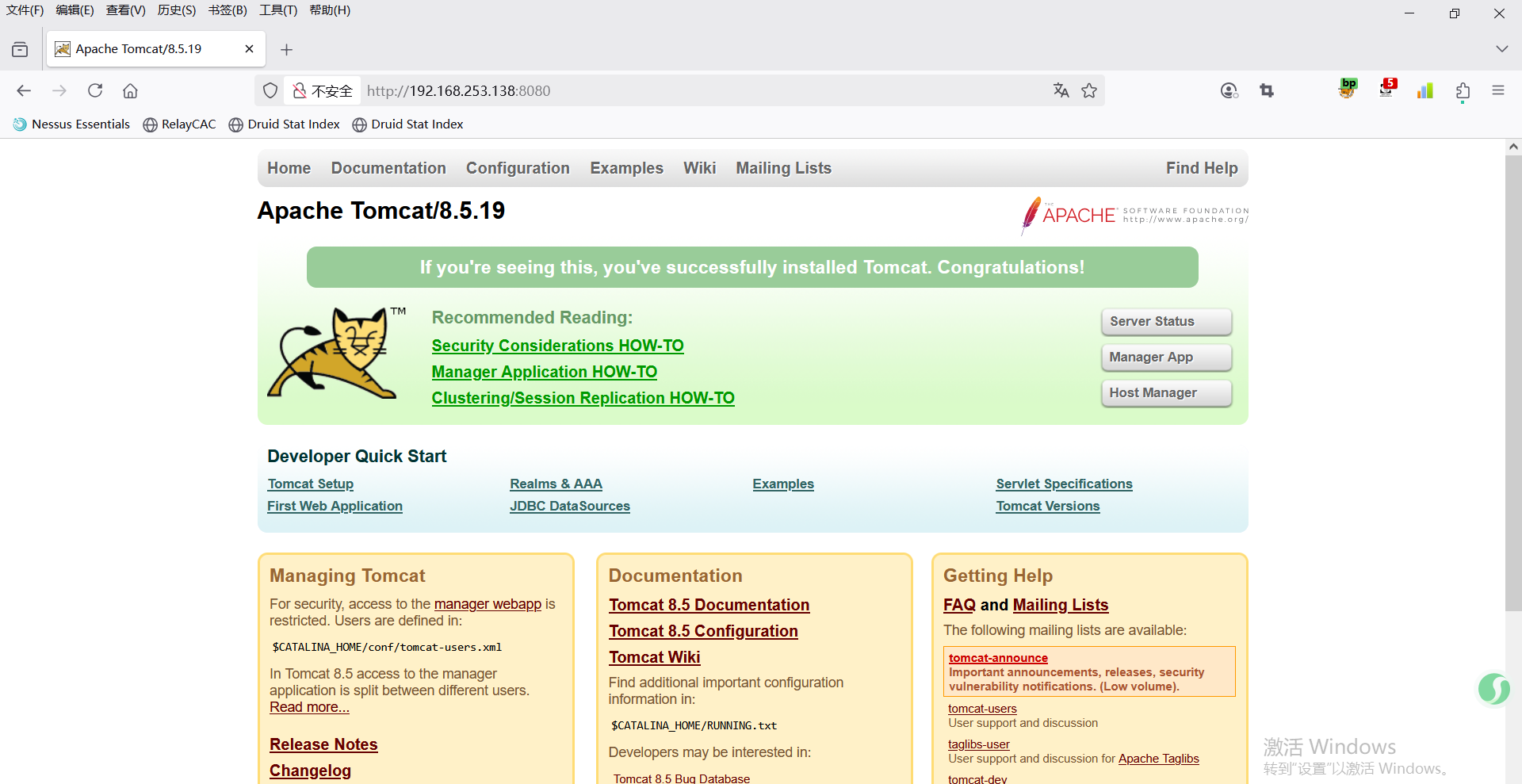Viewport: 1522px width, 784px height.
Task: Click the Host Manager button
Action: click(1166, 393)
